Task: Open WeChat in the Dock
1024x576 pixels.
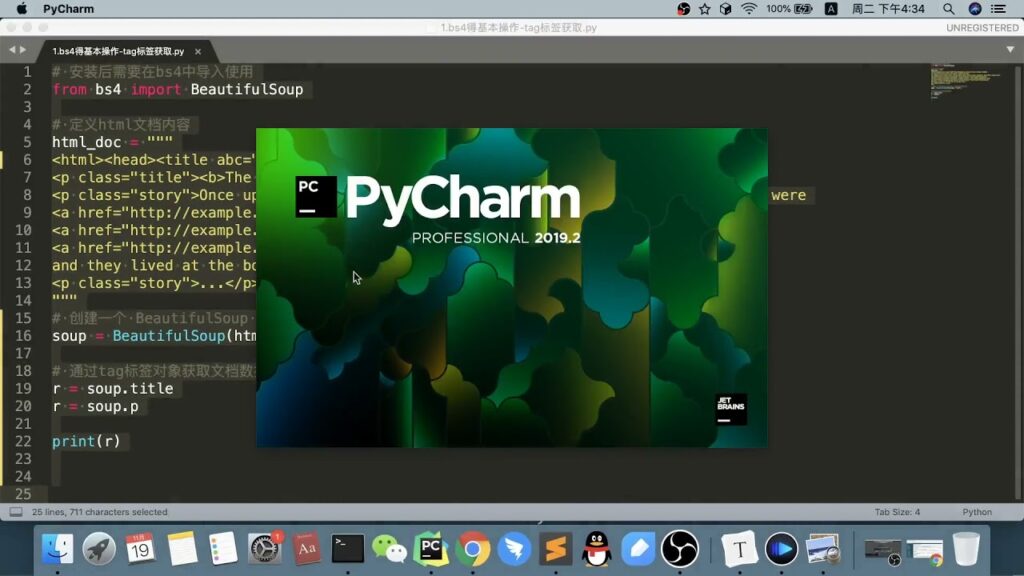Action: pos(389,549)
